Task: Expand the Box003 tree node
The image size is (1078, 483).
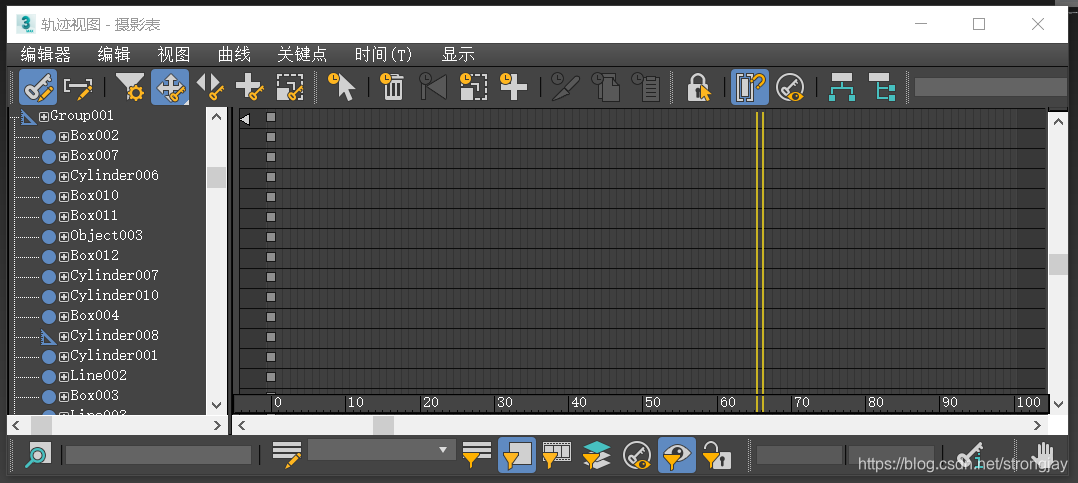Action: [x=64, y=396]
